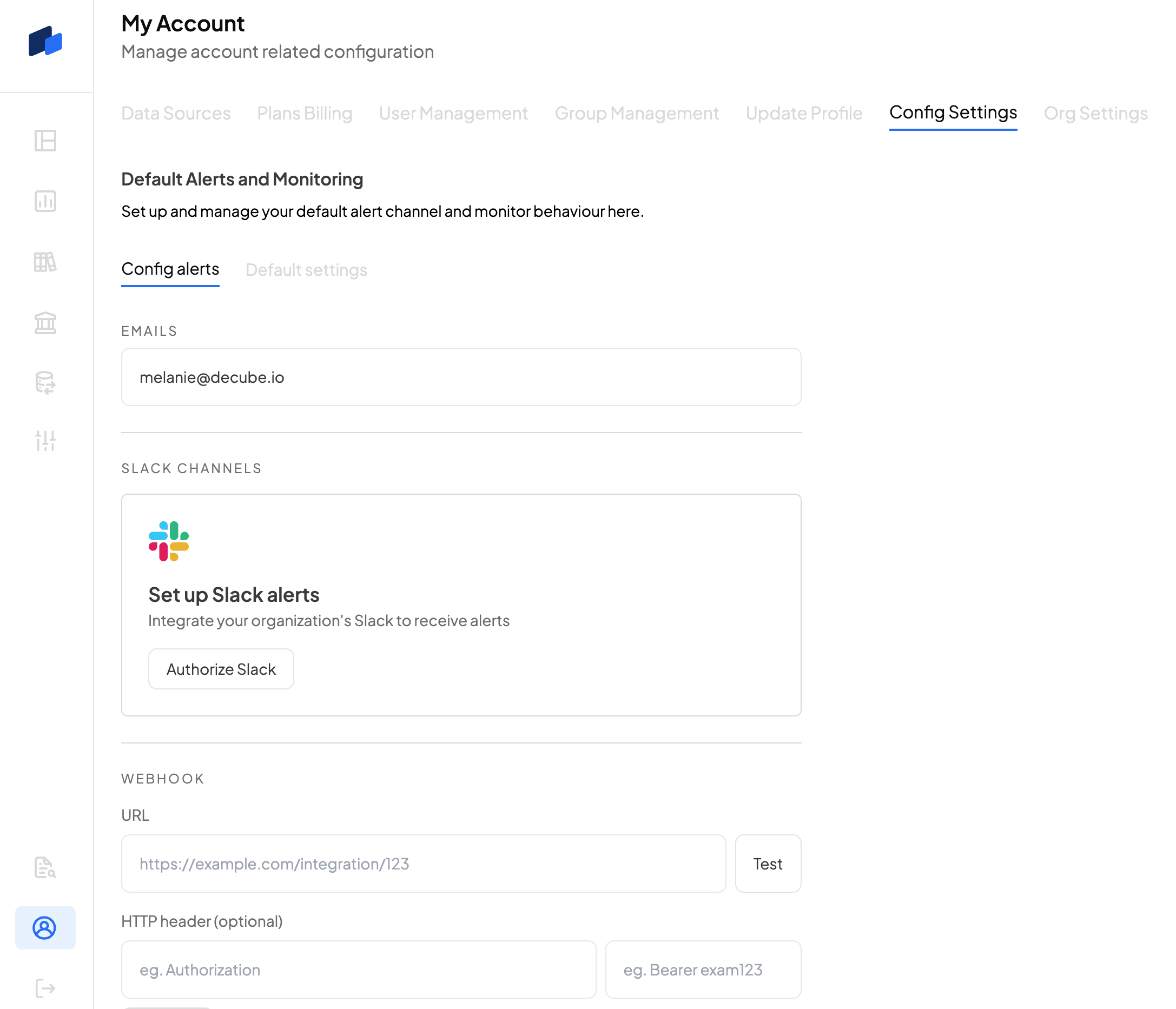
Task: Click the logout icon in sidebar
Action: (x=45, y=988)
